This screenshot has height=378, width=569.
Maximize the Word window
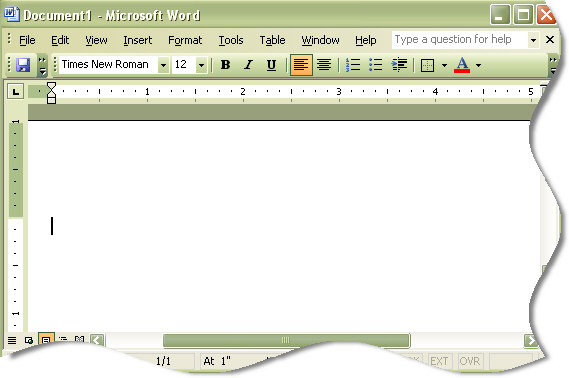coord(523,15)
